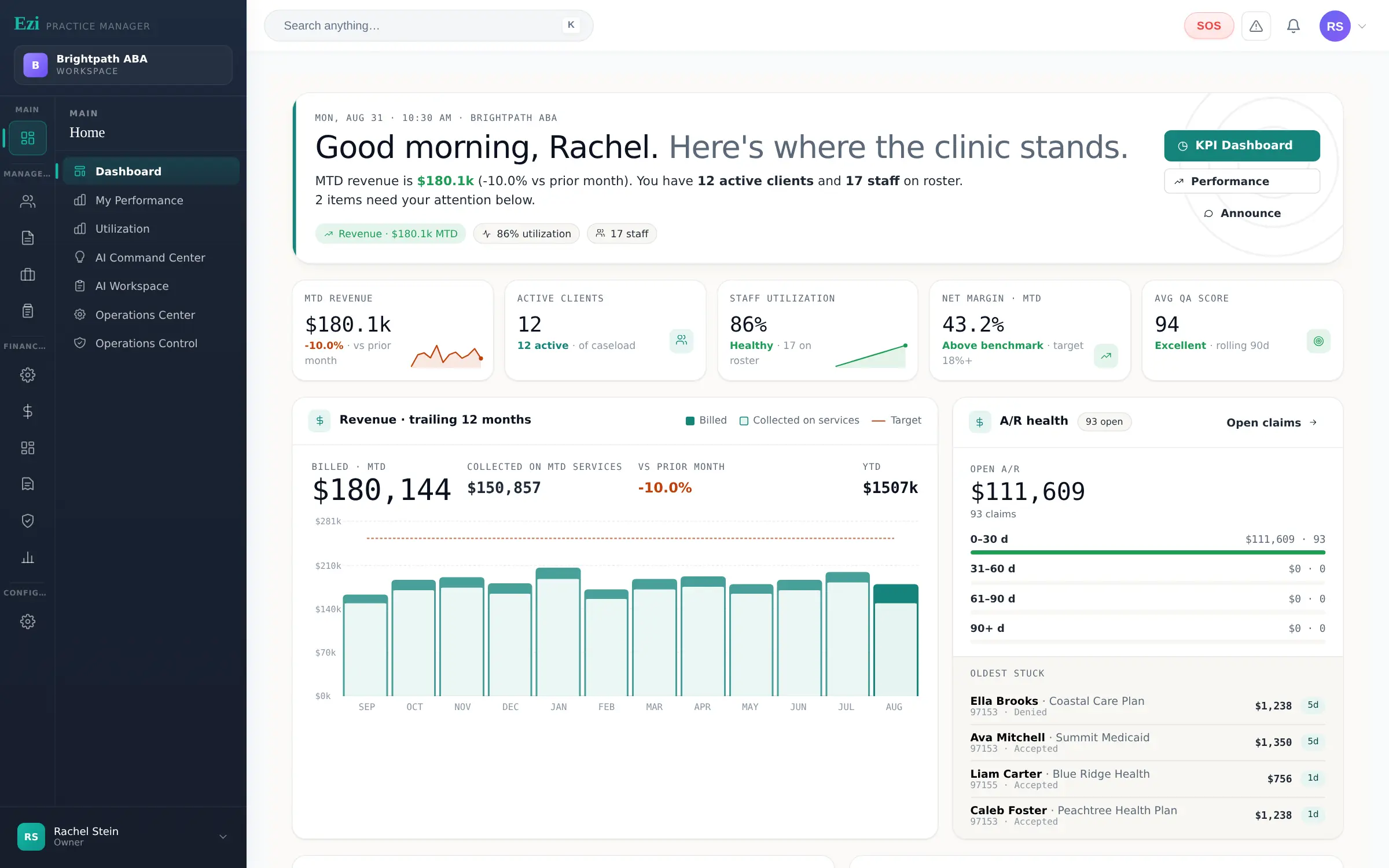The height and width of the screenshot is (868, 1389).
Task: Open the dollar sign icon in rail
Action: [28, 411]
